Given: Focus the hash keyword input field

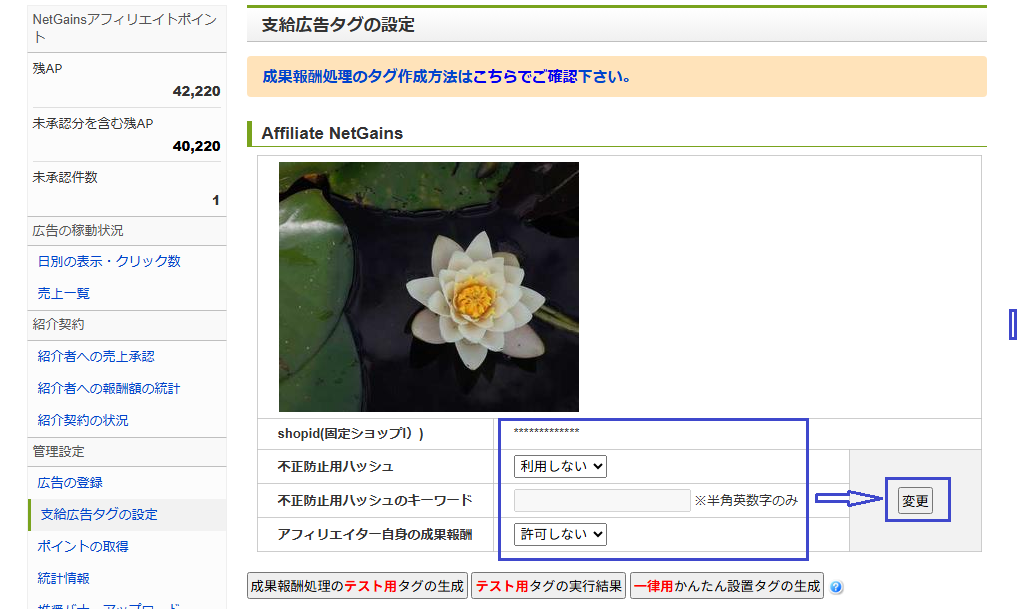Looking at the screenshot, I should click(x=602, y=500).
